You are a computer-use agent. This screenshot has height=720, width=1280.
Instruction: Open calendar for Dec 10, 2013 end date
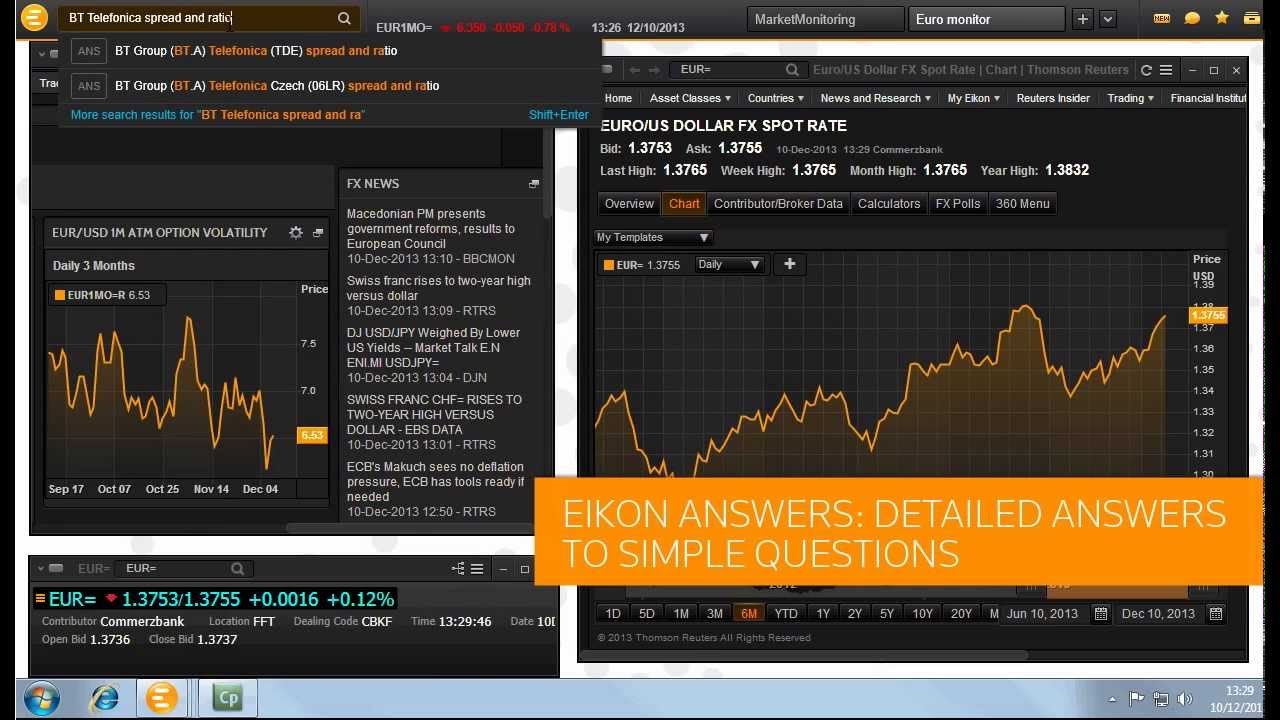click(1216, 614)
